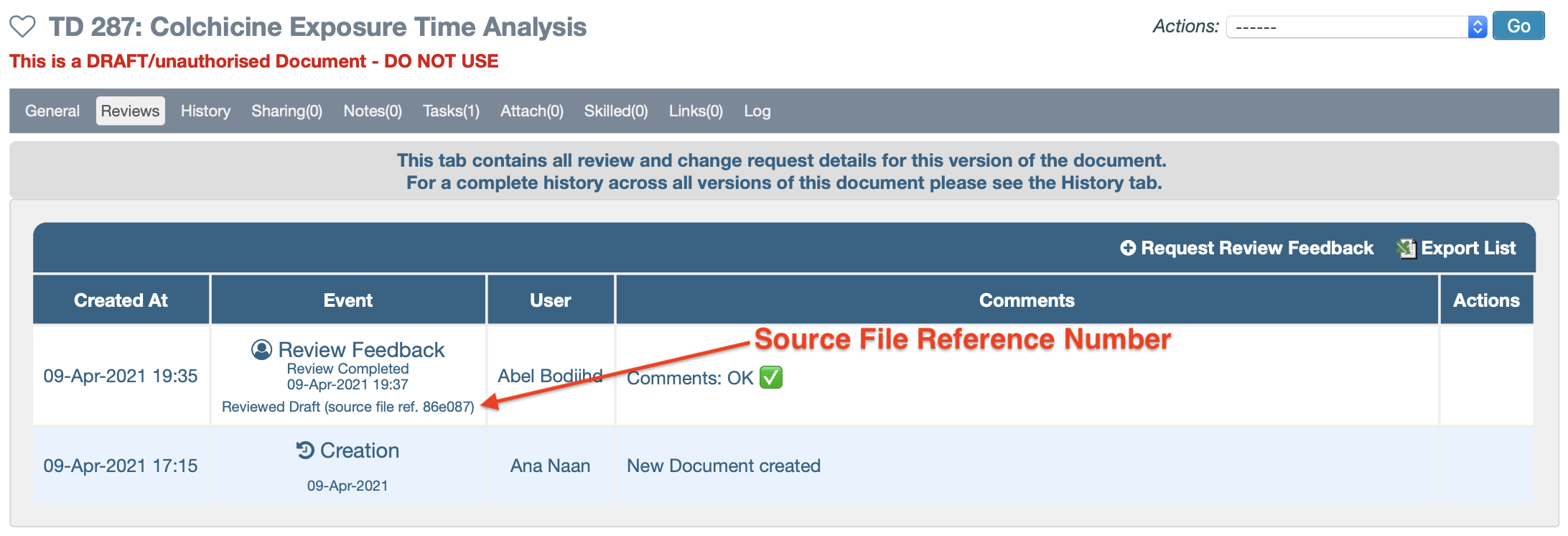Open the Log tab
This screenshot has height=536, width=1568.
(x=757, y=111)
